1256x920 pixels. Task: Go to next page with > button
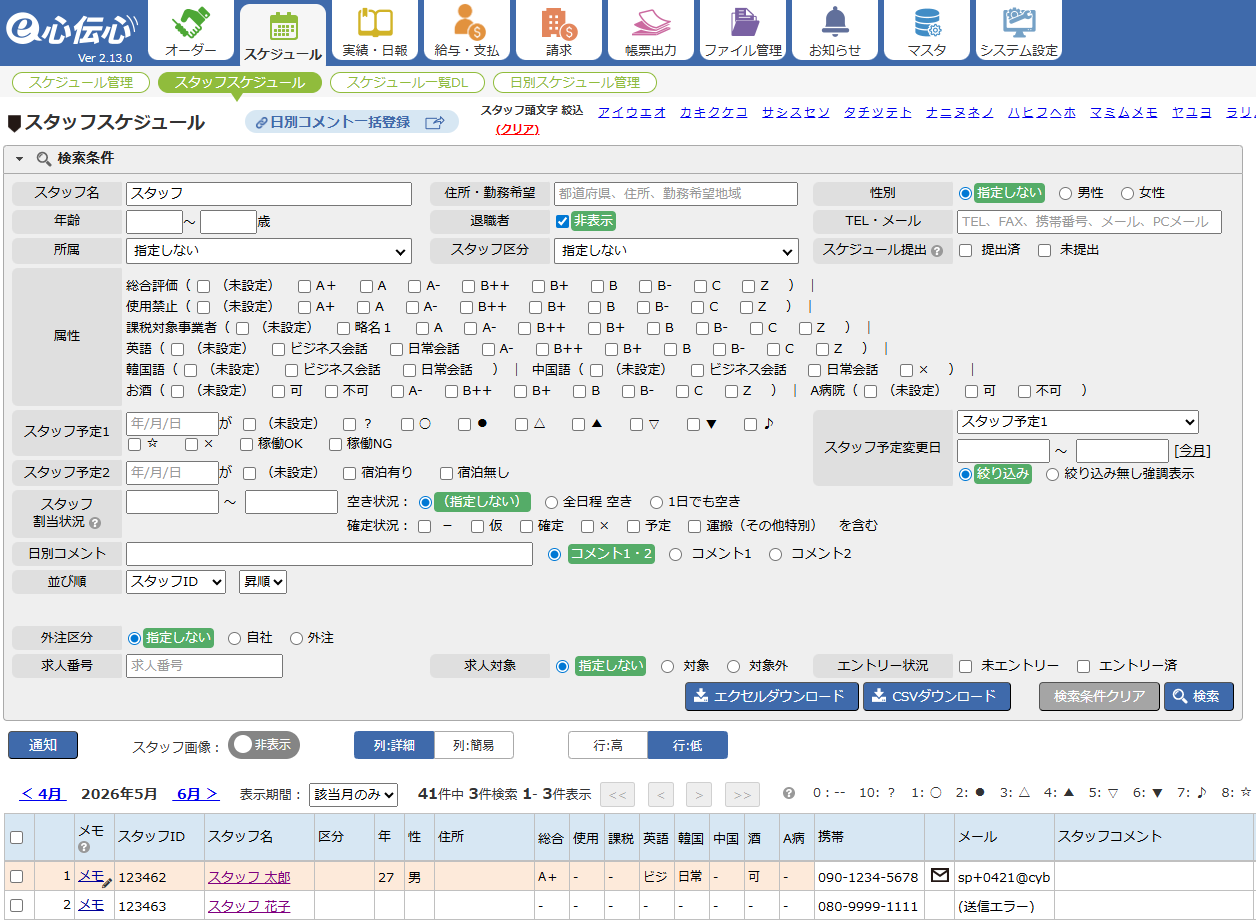coord(698,795)
